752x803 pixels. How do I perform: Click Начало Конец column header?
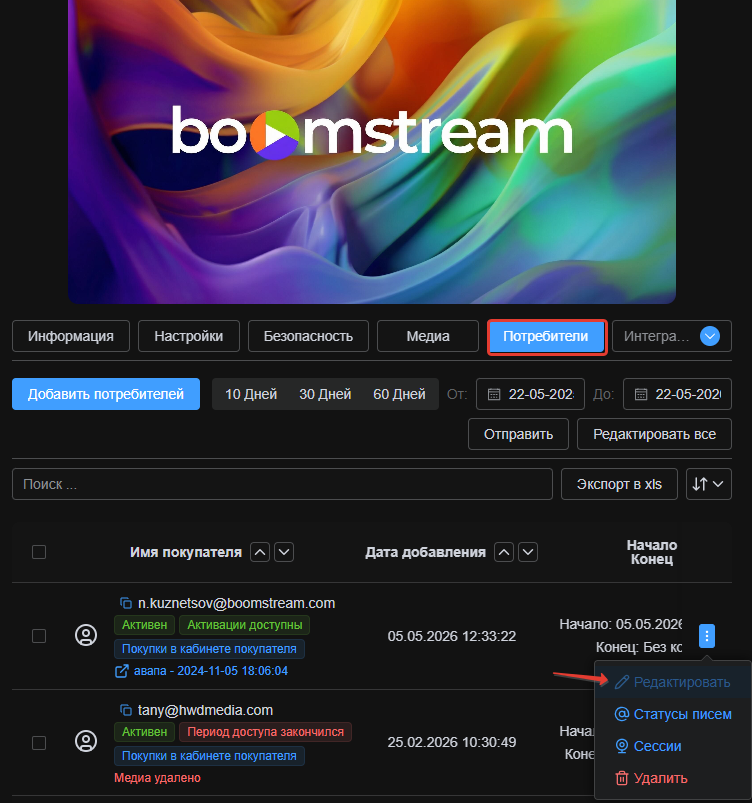pos(652,552)
